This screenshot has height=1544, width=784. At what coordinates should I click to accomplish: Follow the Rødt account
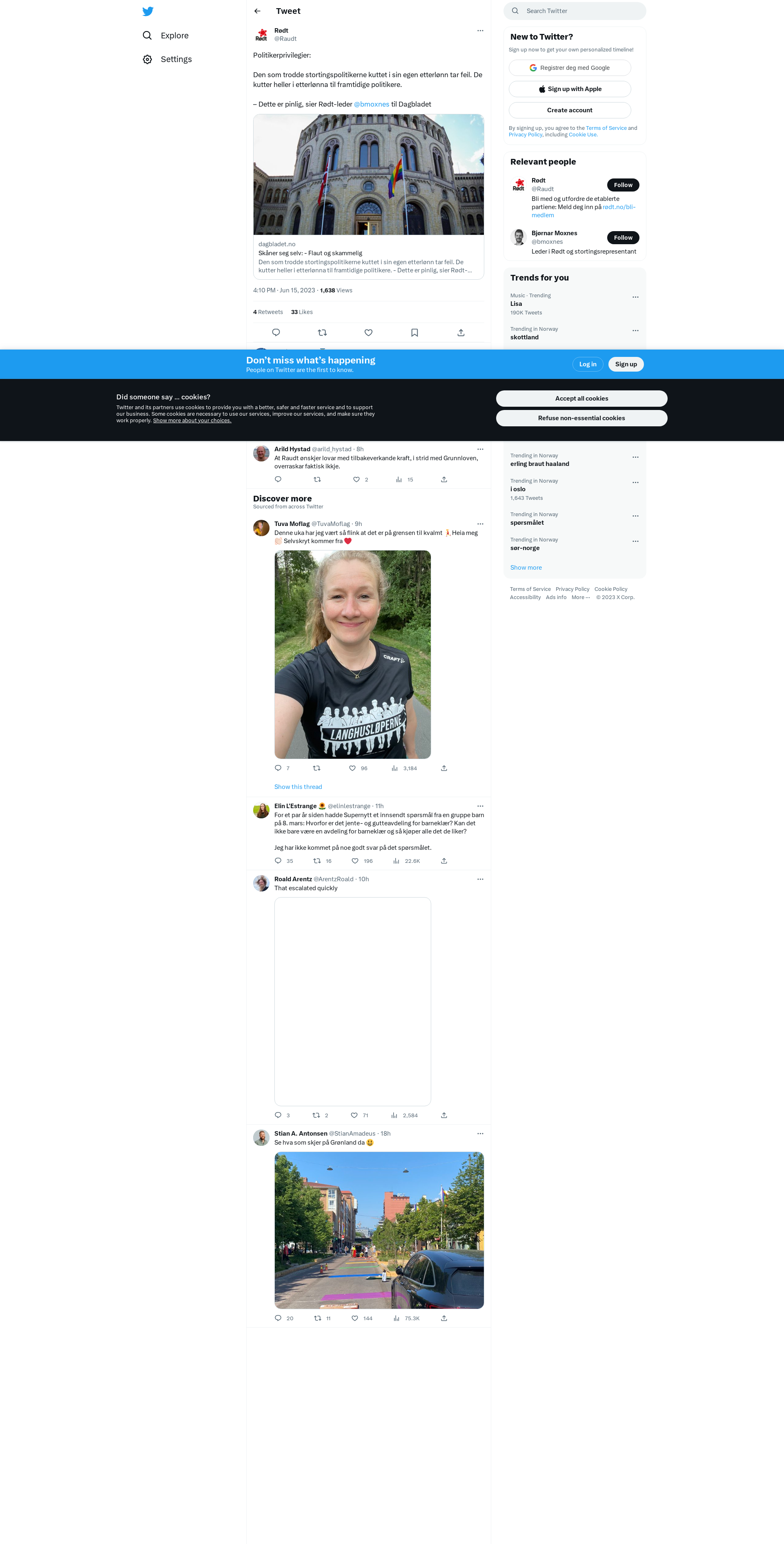click(623, 185)
